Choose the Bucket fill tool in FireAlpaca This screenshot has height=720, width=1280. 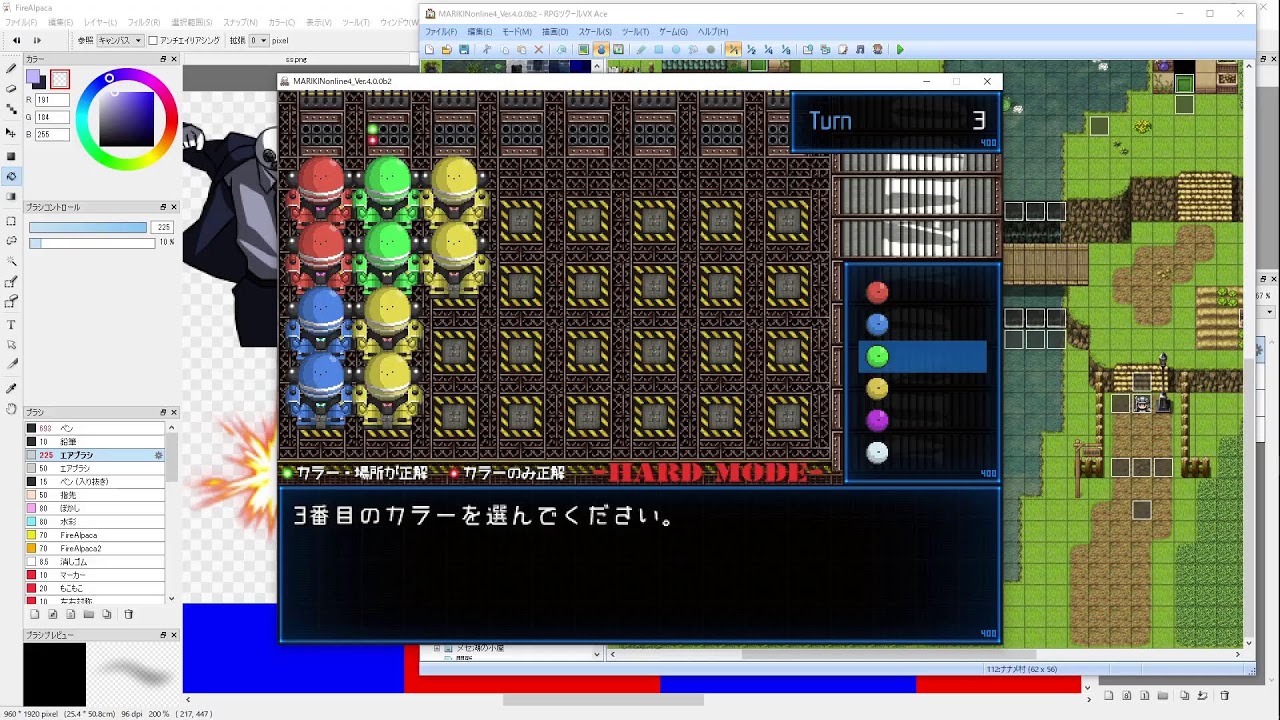click(11, 176)
